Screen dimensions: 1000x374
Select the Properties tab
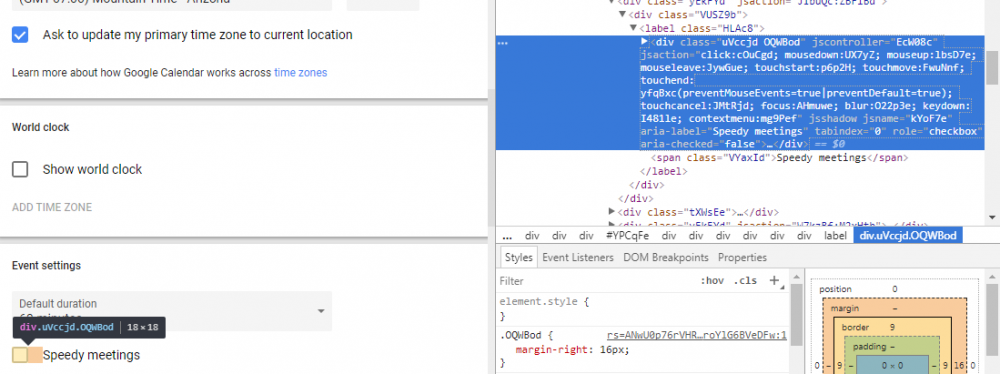[742, 257]
